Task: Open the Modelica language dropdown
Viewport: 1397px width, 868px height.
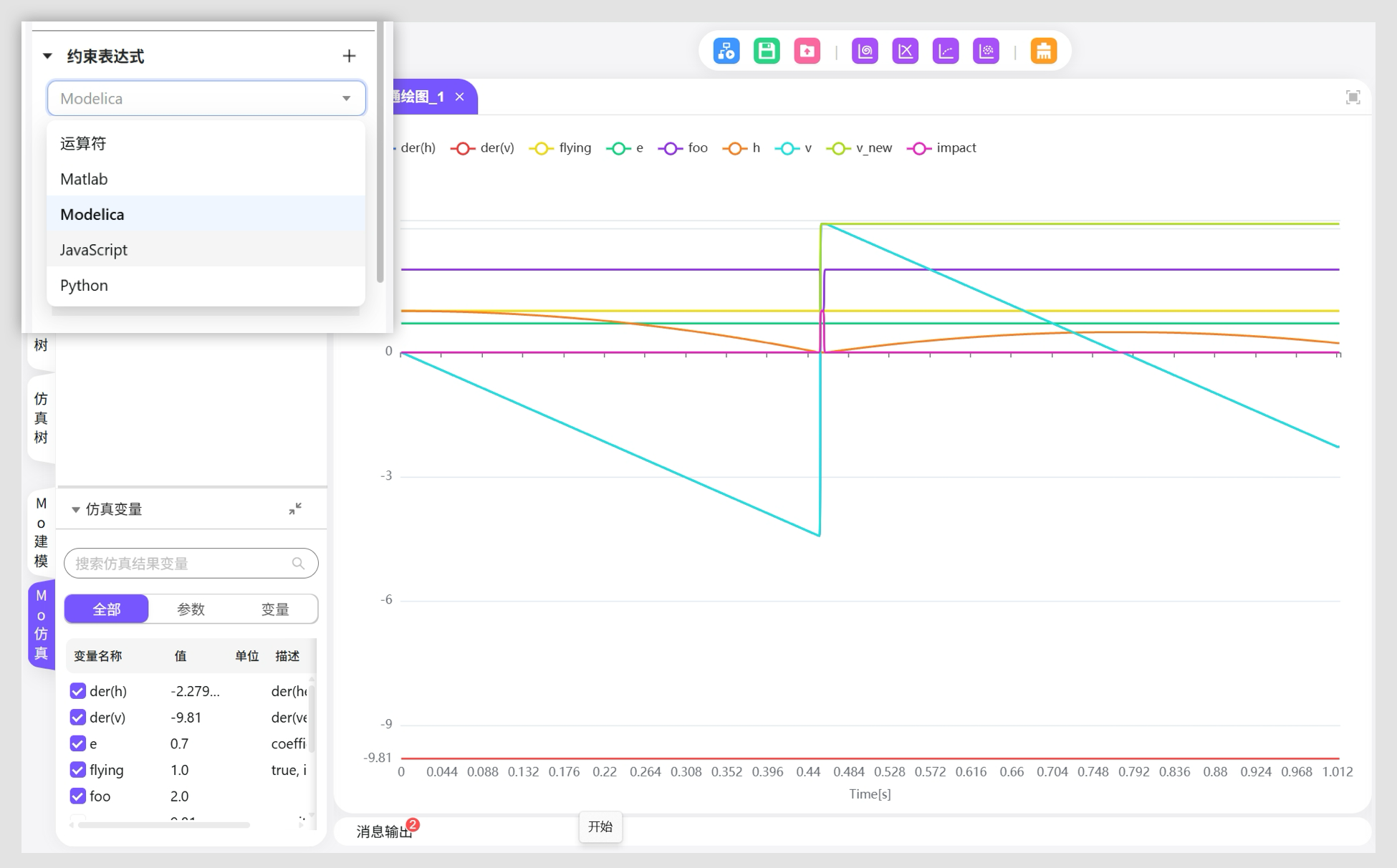Action: pos(206,98)
